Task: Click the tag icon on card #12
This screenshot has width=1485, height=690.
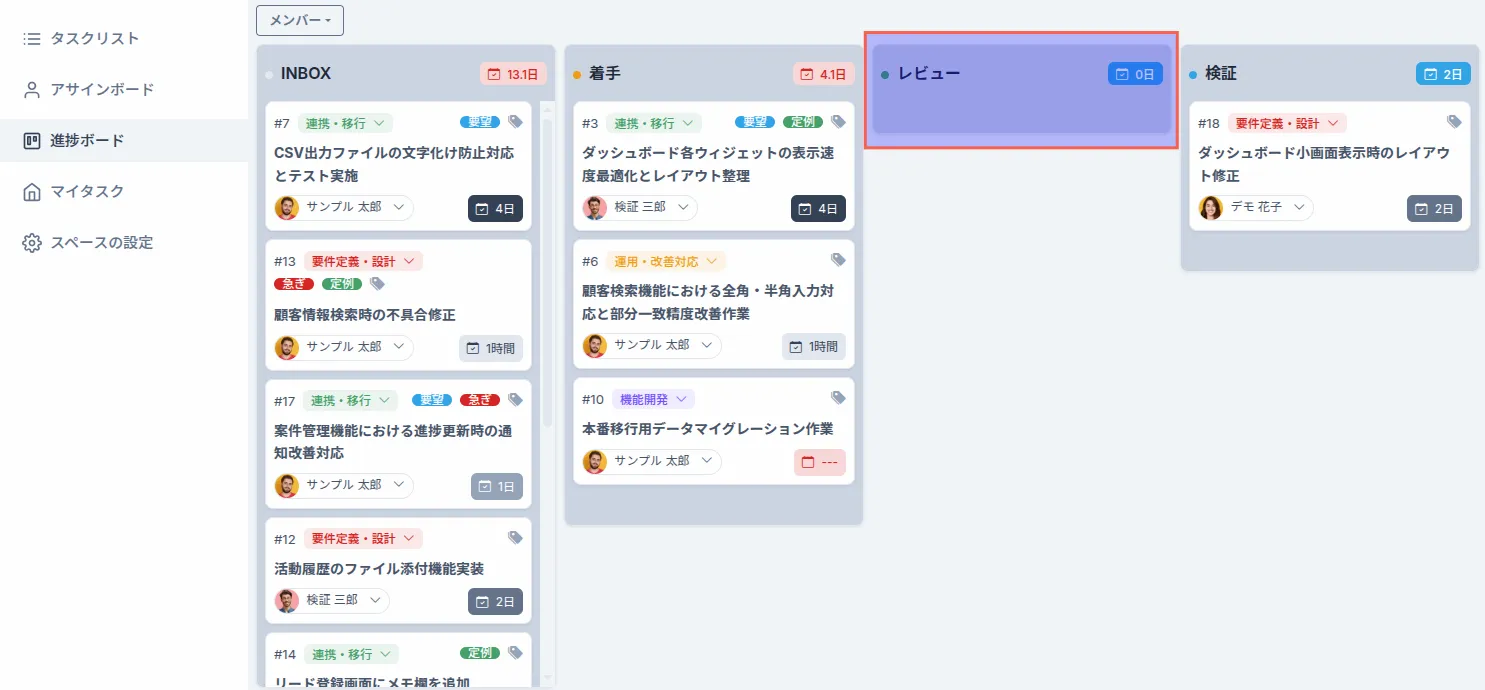Action: coord(515,537)
